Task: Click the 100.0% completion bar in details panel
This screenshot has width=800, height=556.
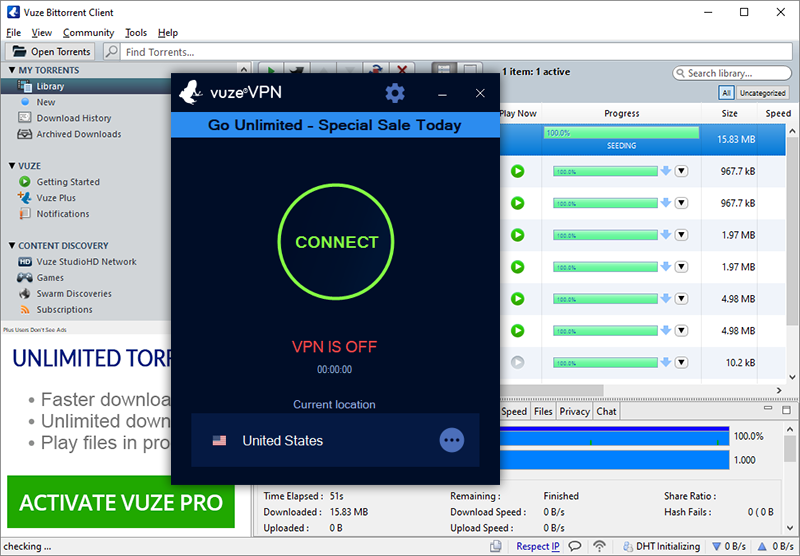Action: (614, 436)
